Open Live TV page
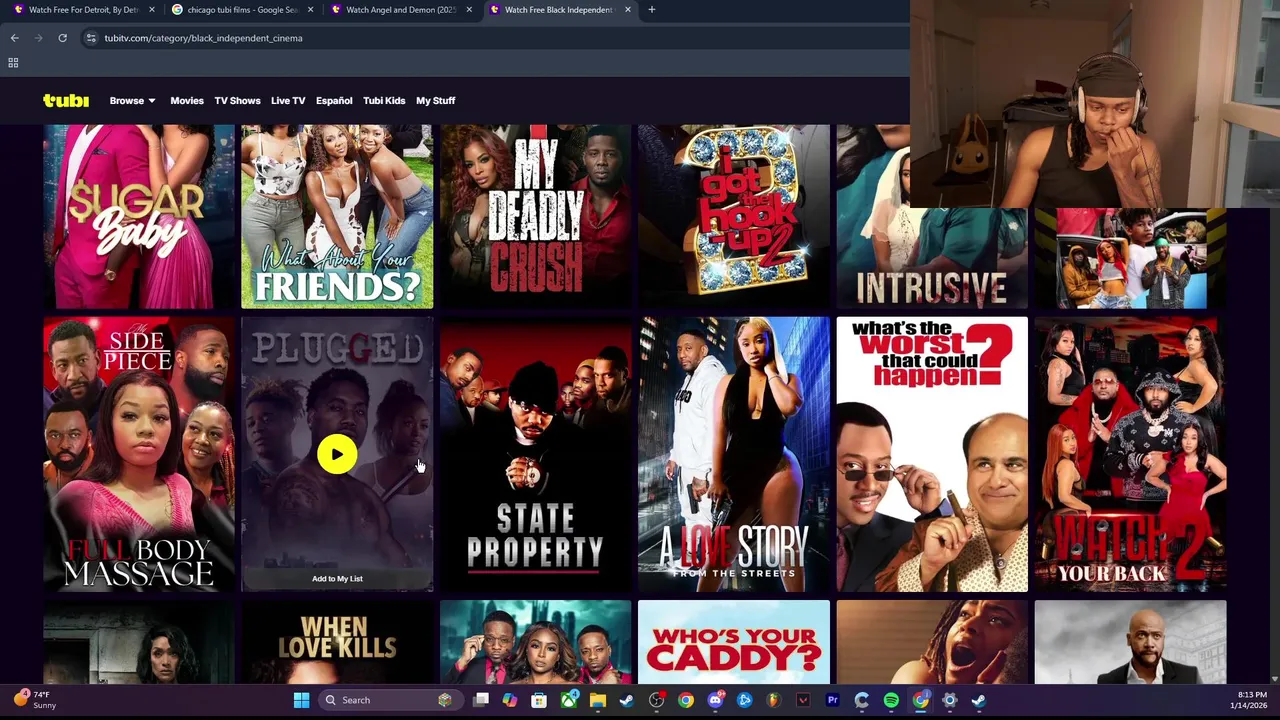 [288, 100]
